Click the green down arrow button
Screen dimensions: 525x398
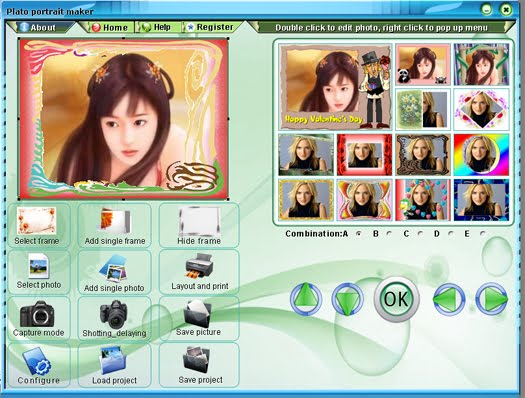click(x=348, y=299)
